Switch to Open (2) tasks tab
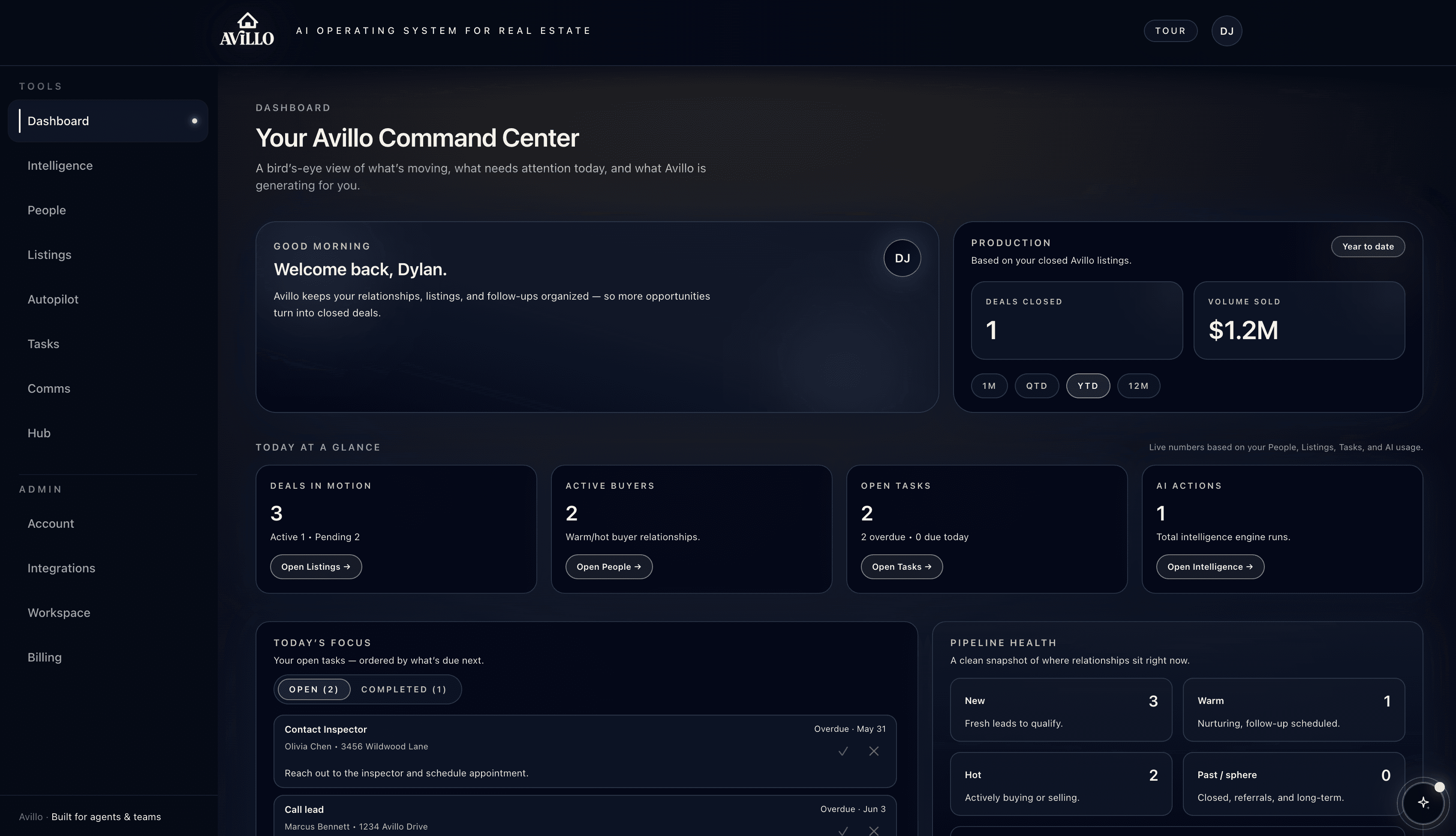This screenshot has width=1456, height=836. pos(313,689)
